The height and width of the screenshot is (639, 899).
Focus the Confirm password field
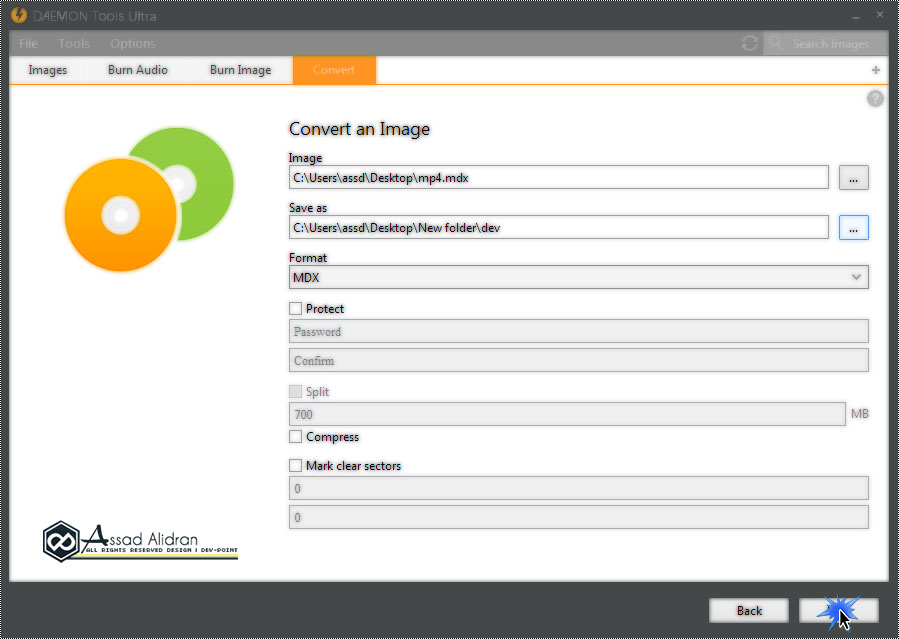579,360
